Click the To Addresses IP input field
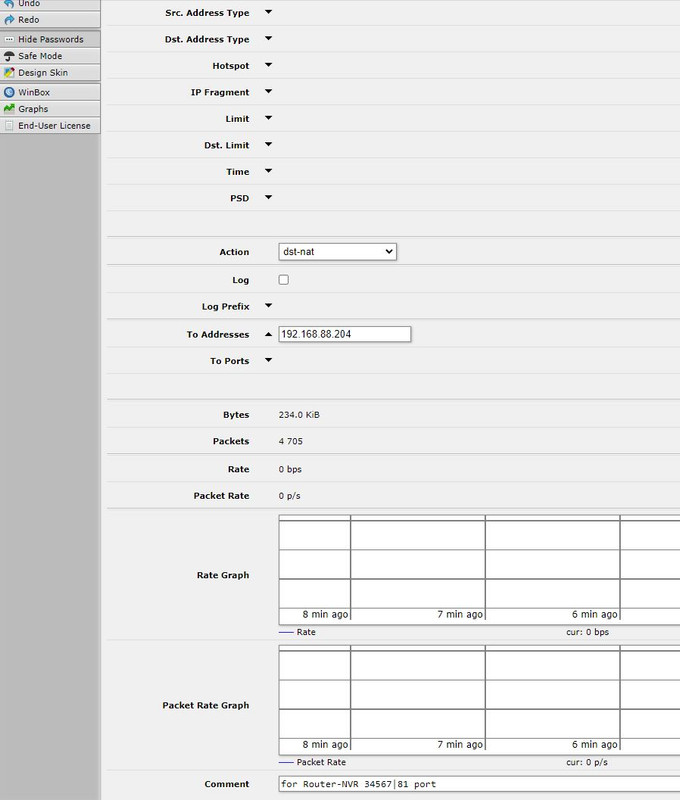This screenshot has height=800, width=680. pos(344,334)
